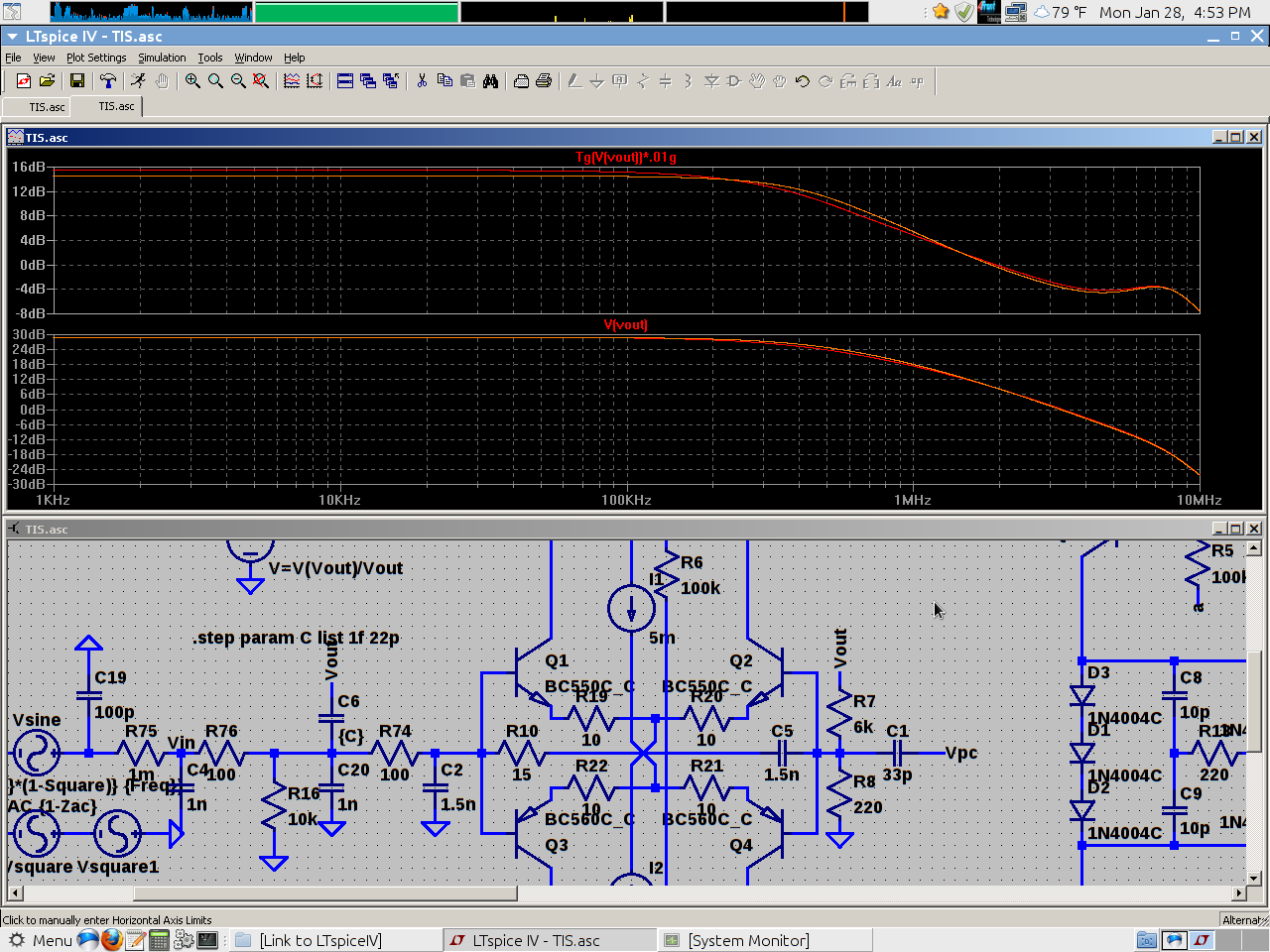The width and height of the screenshot is (1270, 952).
Task: Click the 1KHz horizontal axis label
Action: point(53,500)
